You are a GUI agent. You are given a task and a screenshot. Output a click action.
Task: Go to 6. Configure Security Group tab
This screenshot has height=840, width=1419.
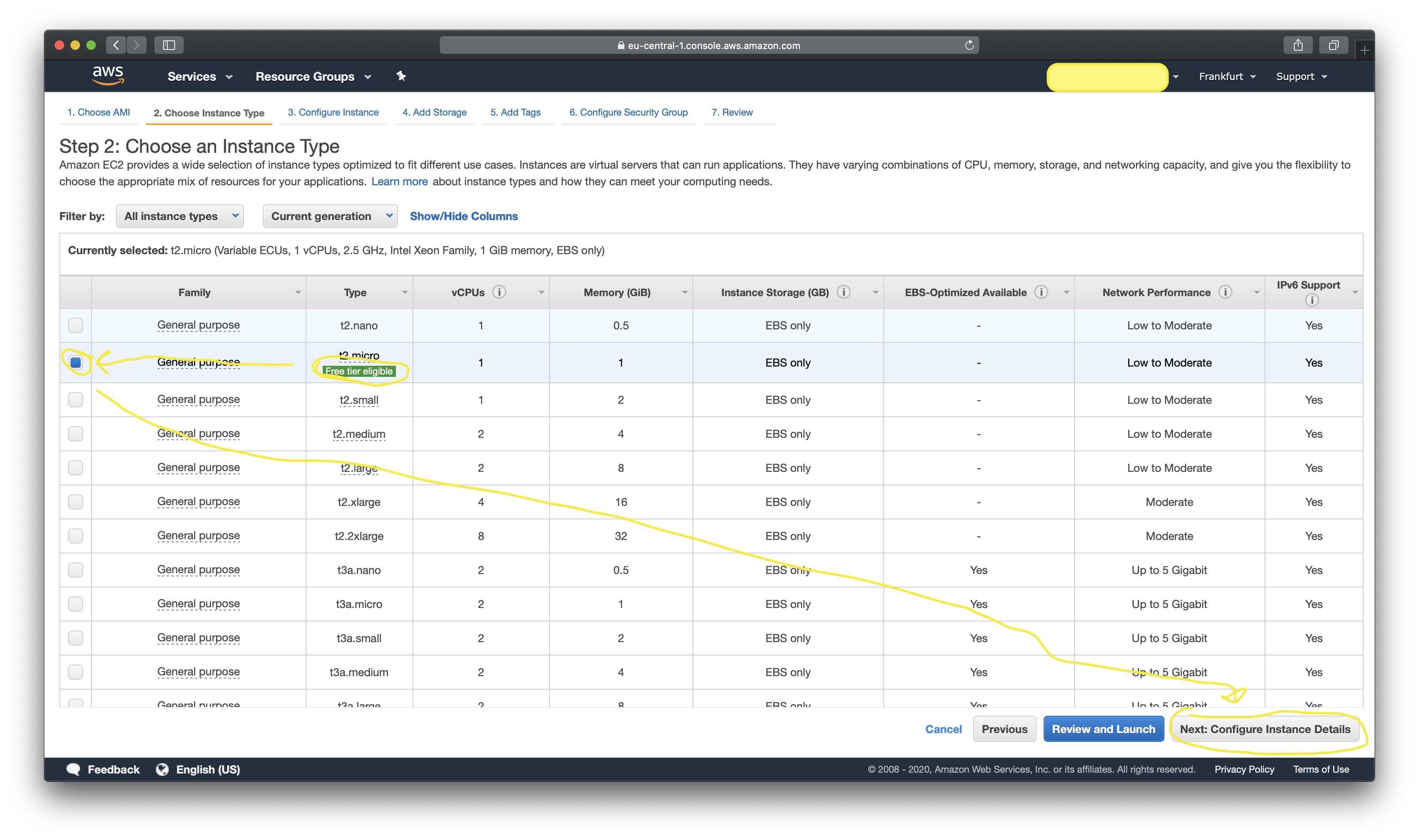pyautogui.click(x=628, y=112)
